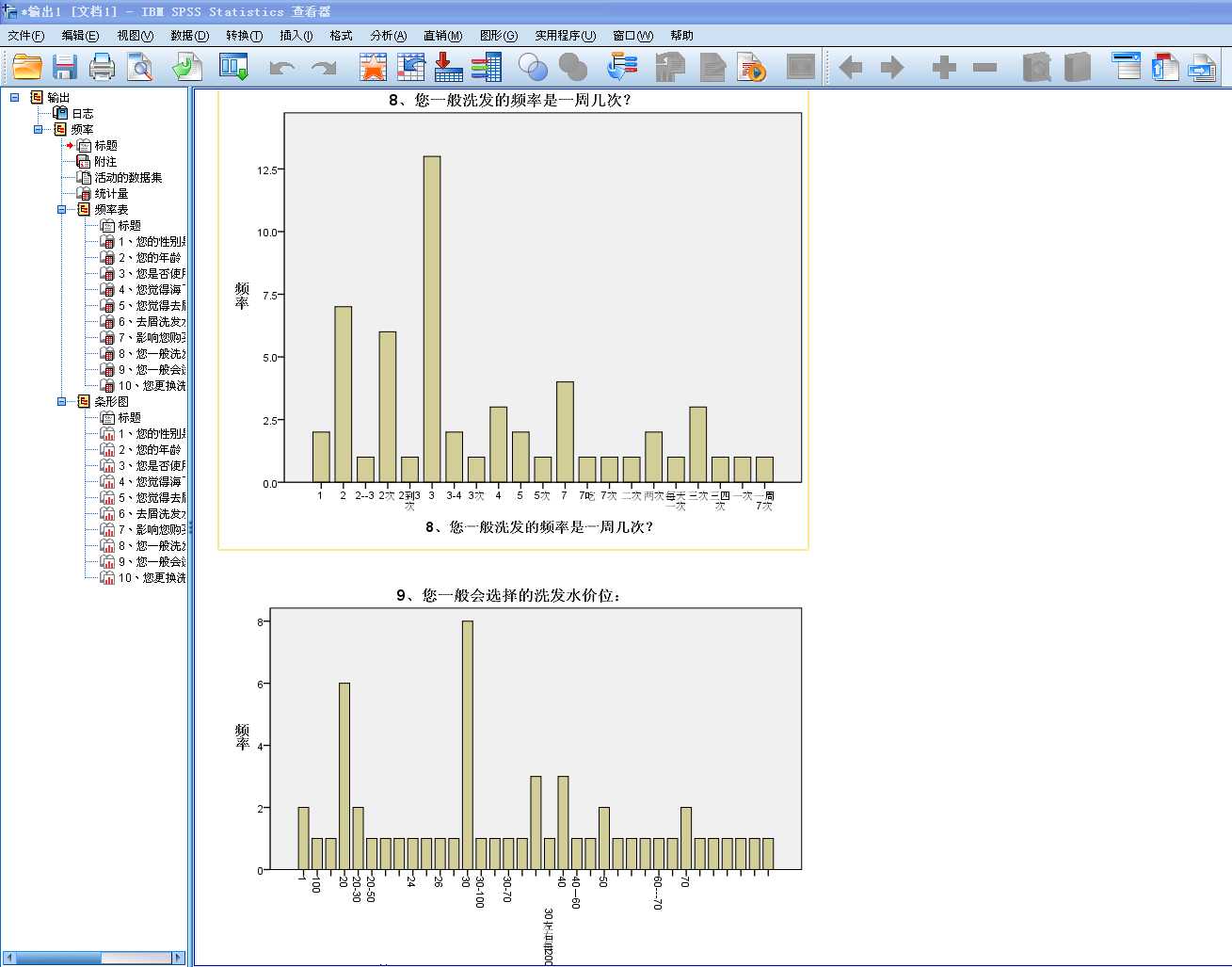Collapse the 频率 branch in the outline

coord(39,129)
